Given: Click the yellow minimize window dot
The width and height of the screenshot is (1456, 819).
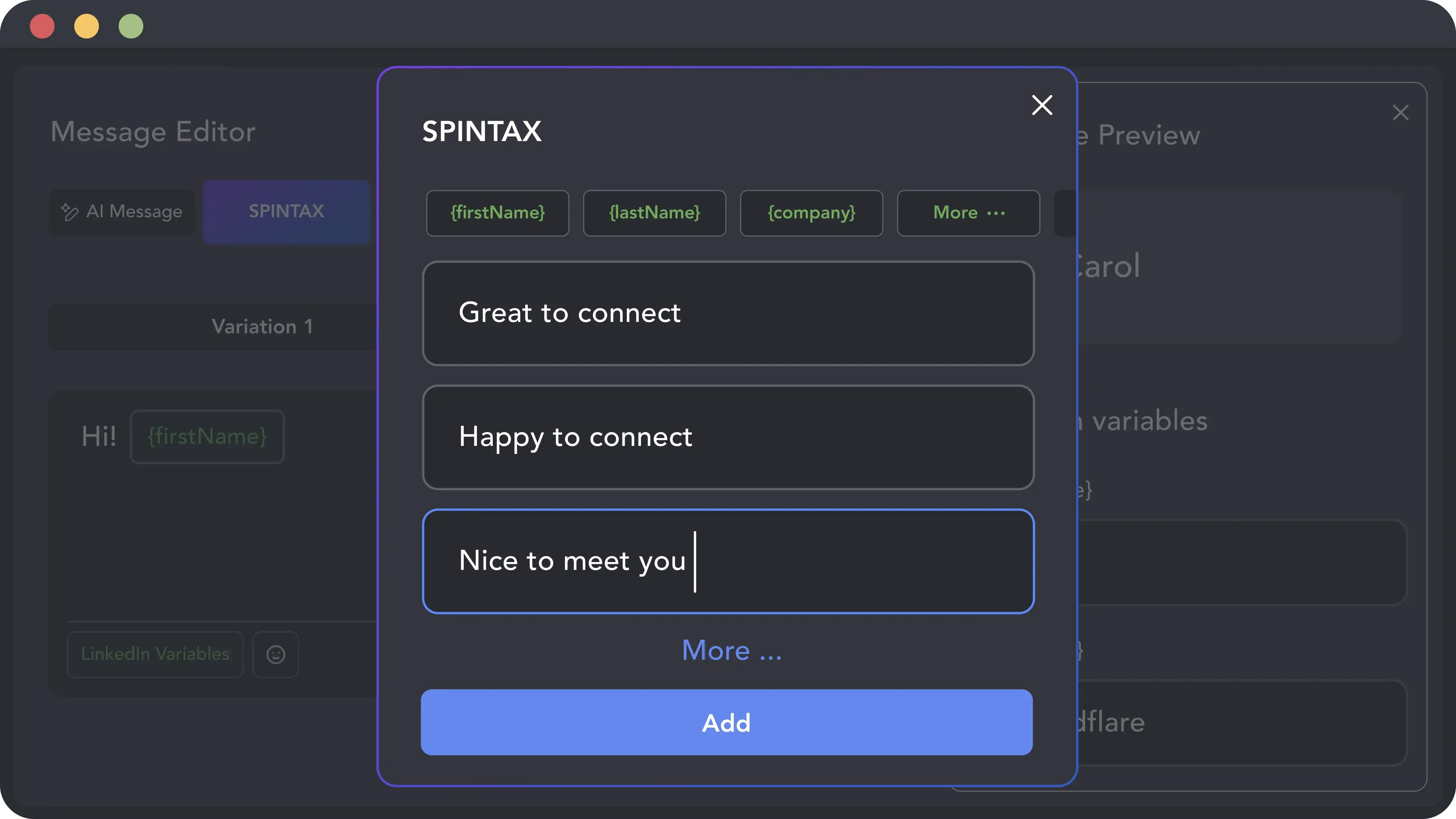Looking at the screenshot, I should click(x=87, y=26).
